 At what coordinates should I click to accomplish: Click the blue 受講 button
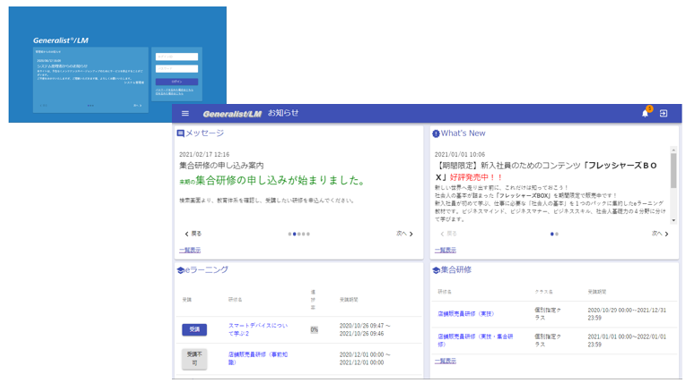point(194,330)
